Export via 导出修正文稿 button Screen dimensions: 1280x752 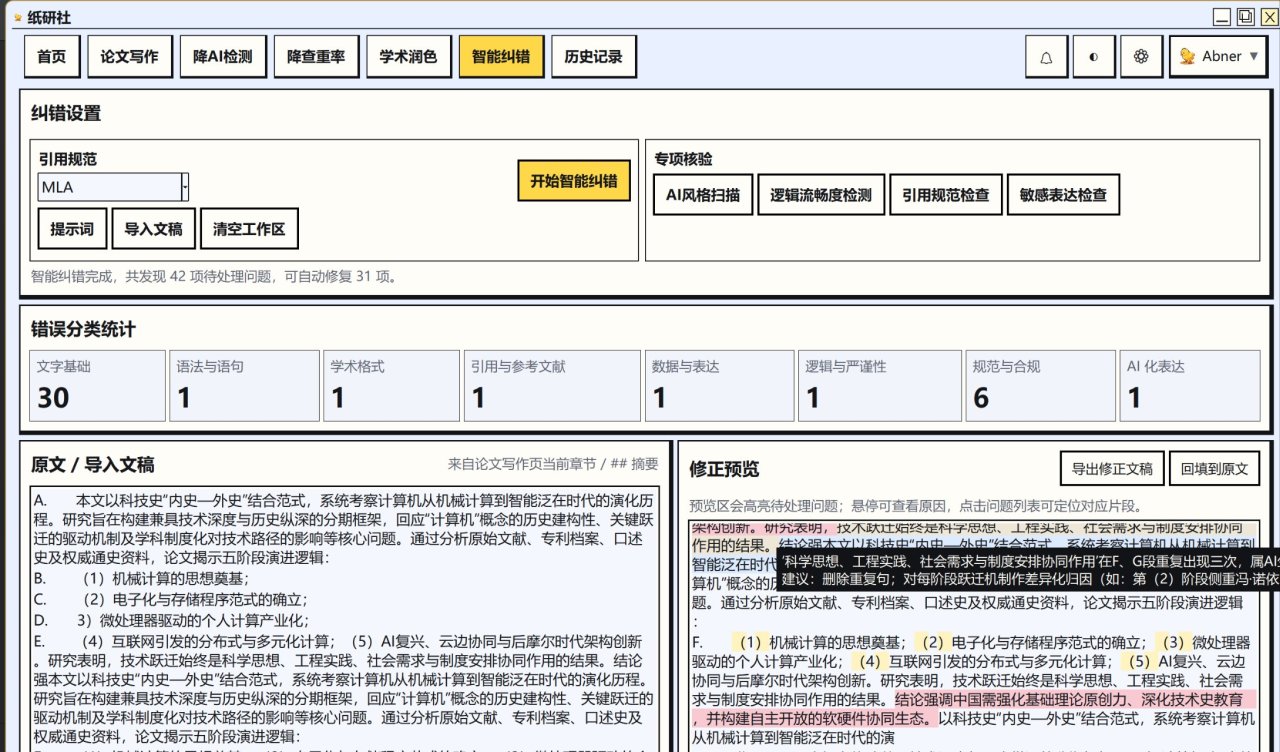[x=1112, y=468]
